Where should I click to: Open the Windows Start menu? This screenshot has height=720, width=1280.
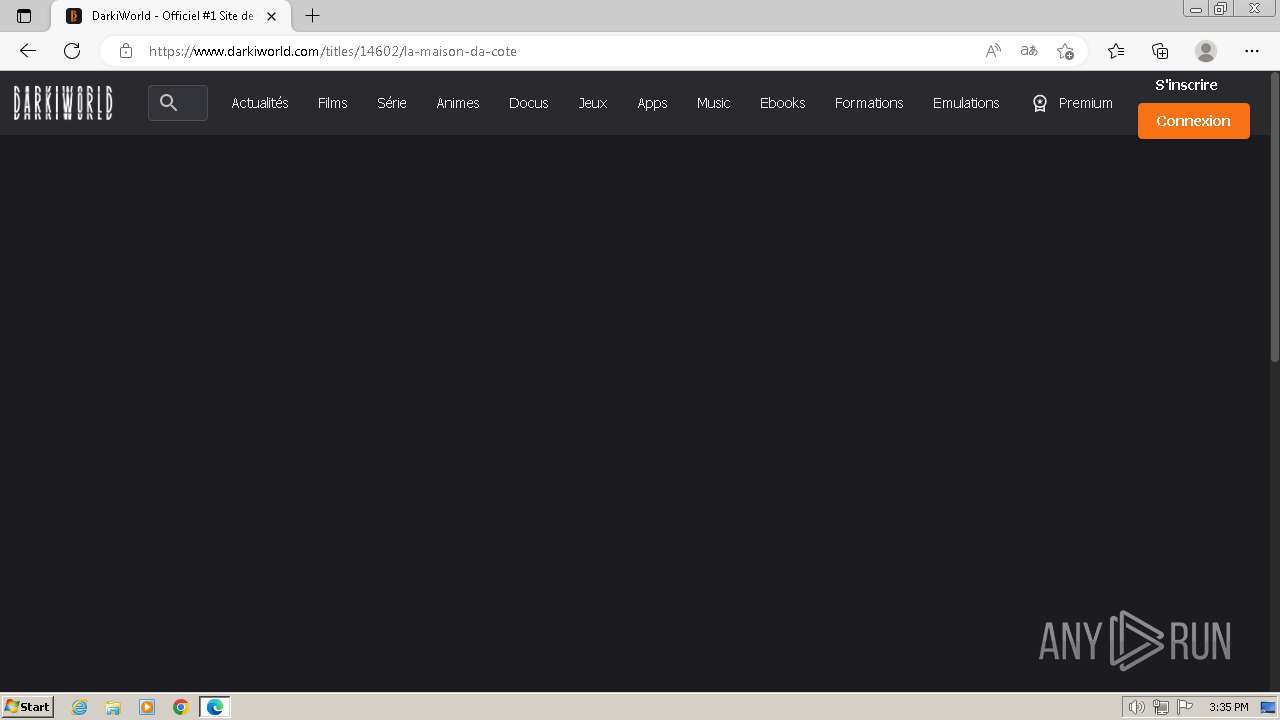click(28, 706)
